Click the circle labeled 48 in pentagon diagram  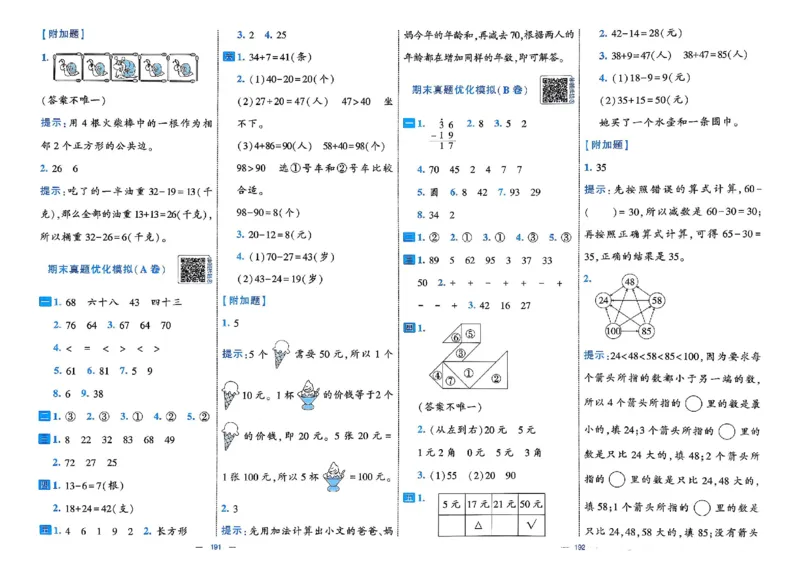click(630, 282)
